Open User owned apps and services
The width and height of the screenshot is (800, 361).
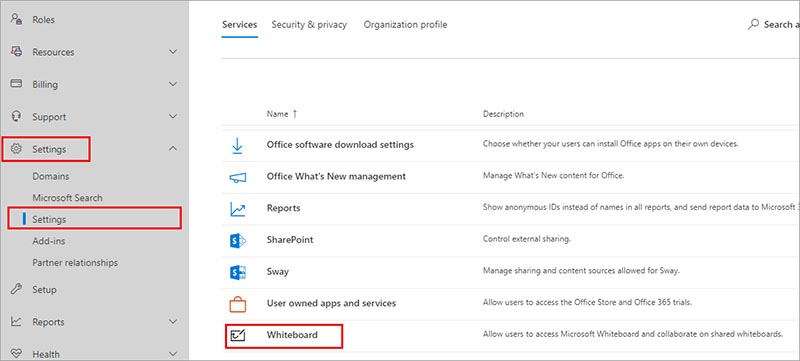[331, 303]
